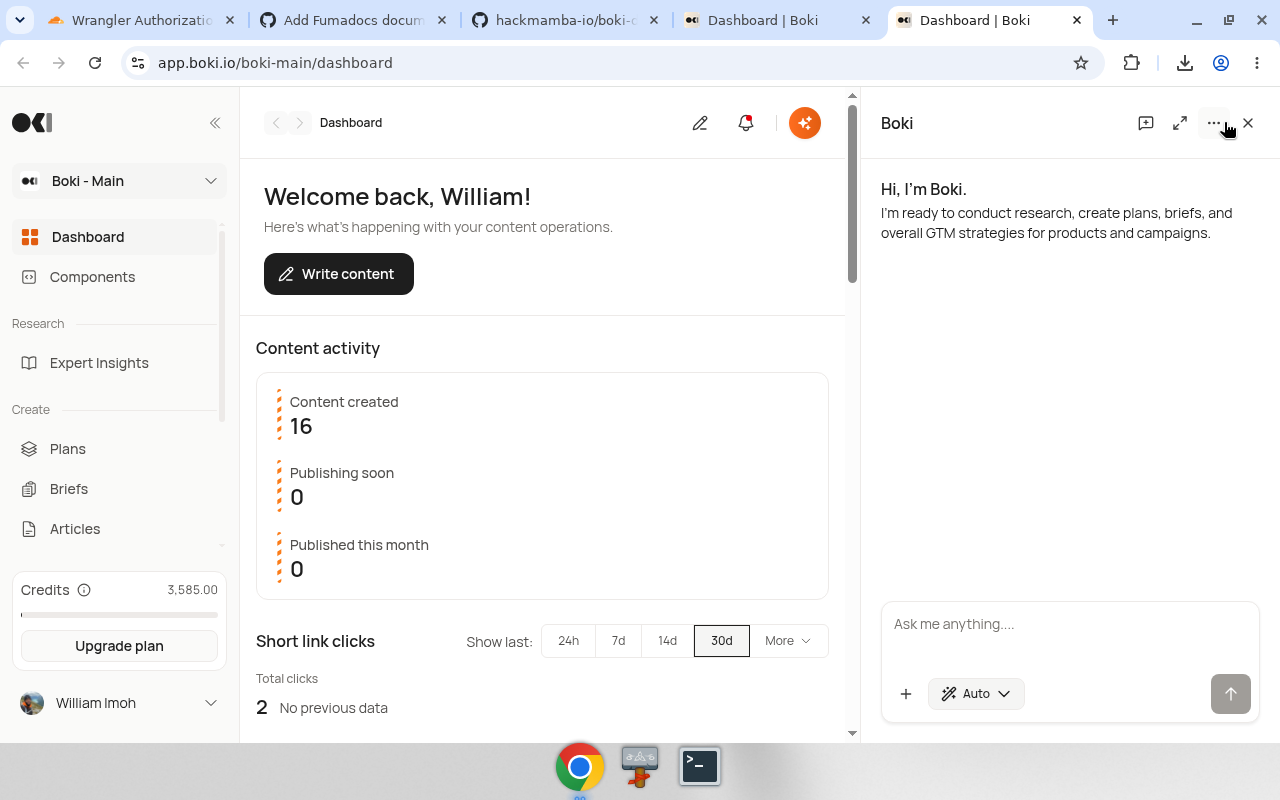Open the Chrome profile icon
Screen dimensions: 1280x800
tap(1221, 63)
